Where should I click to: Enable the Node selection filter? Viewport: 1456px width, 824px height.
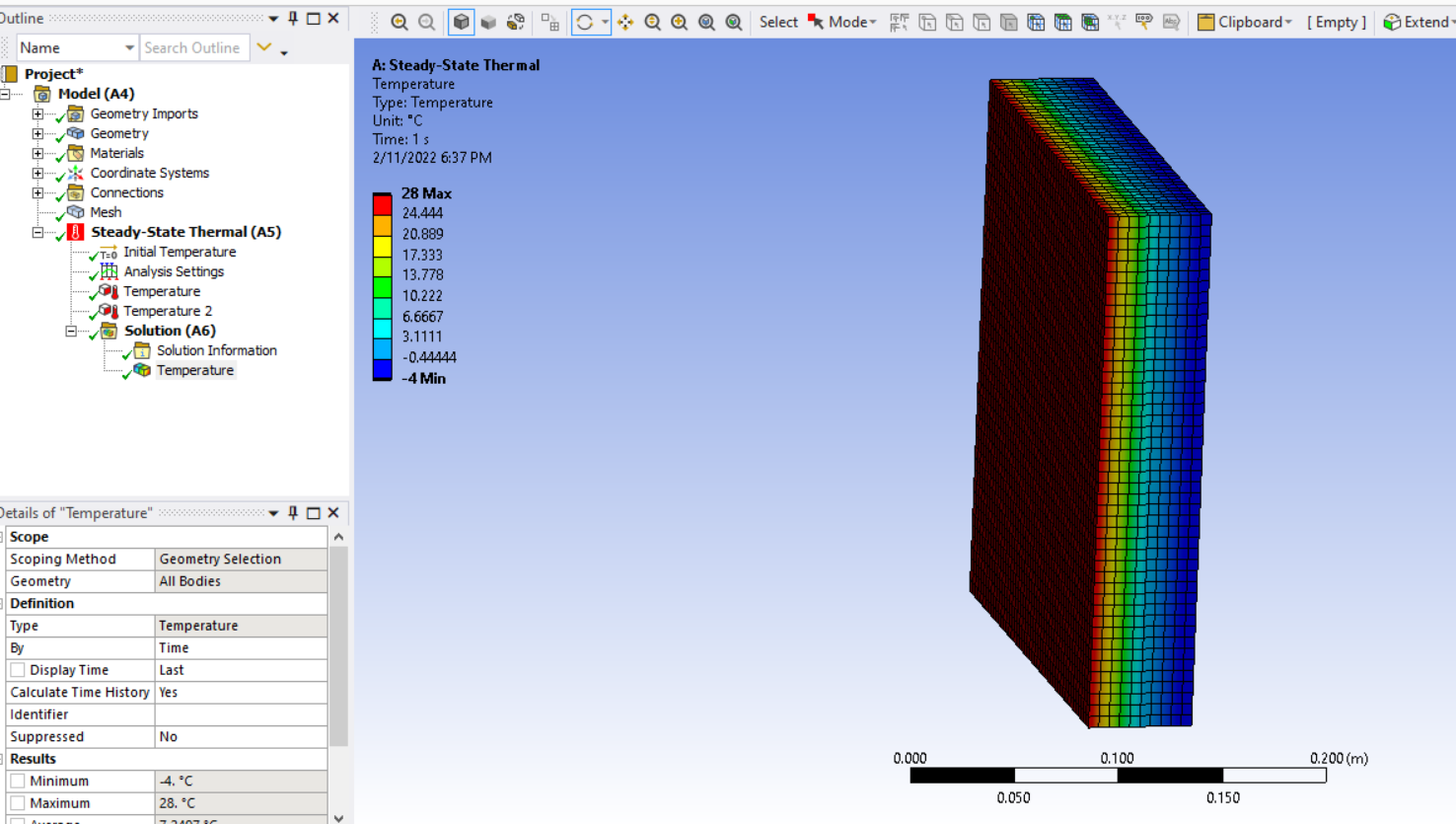click(x=1036, y=22)
